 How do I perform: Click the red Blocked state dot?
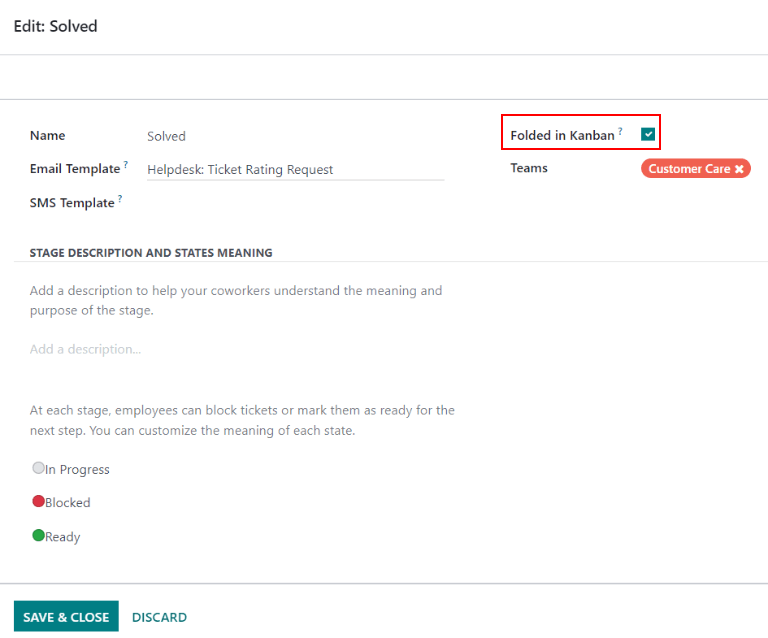pyautogui.click(x=38, y=501)
